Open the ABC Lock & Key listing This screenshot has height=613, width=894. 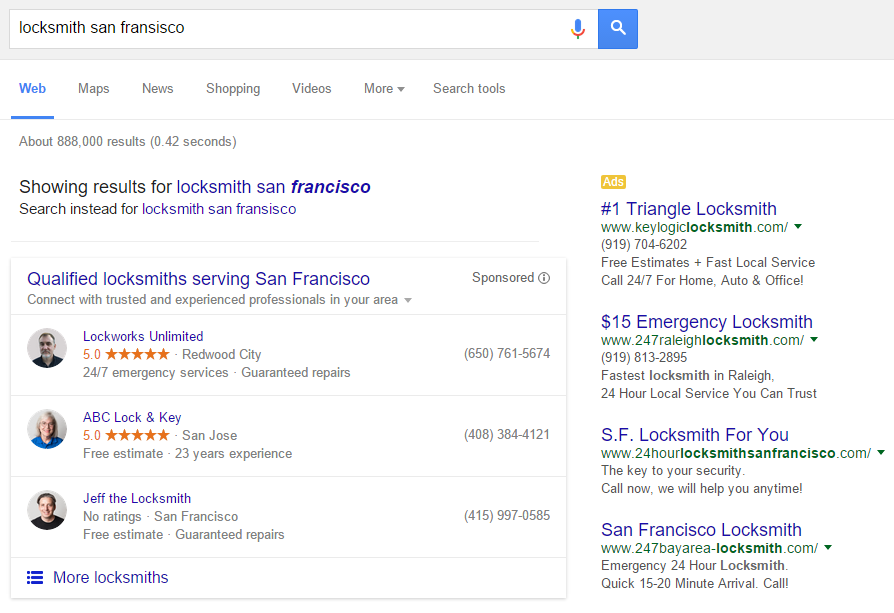tap(132, 417)
